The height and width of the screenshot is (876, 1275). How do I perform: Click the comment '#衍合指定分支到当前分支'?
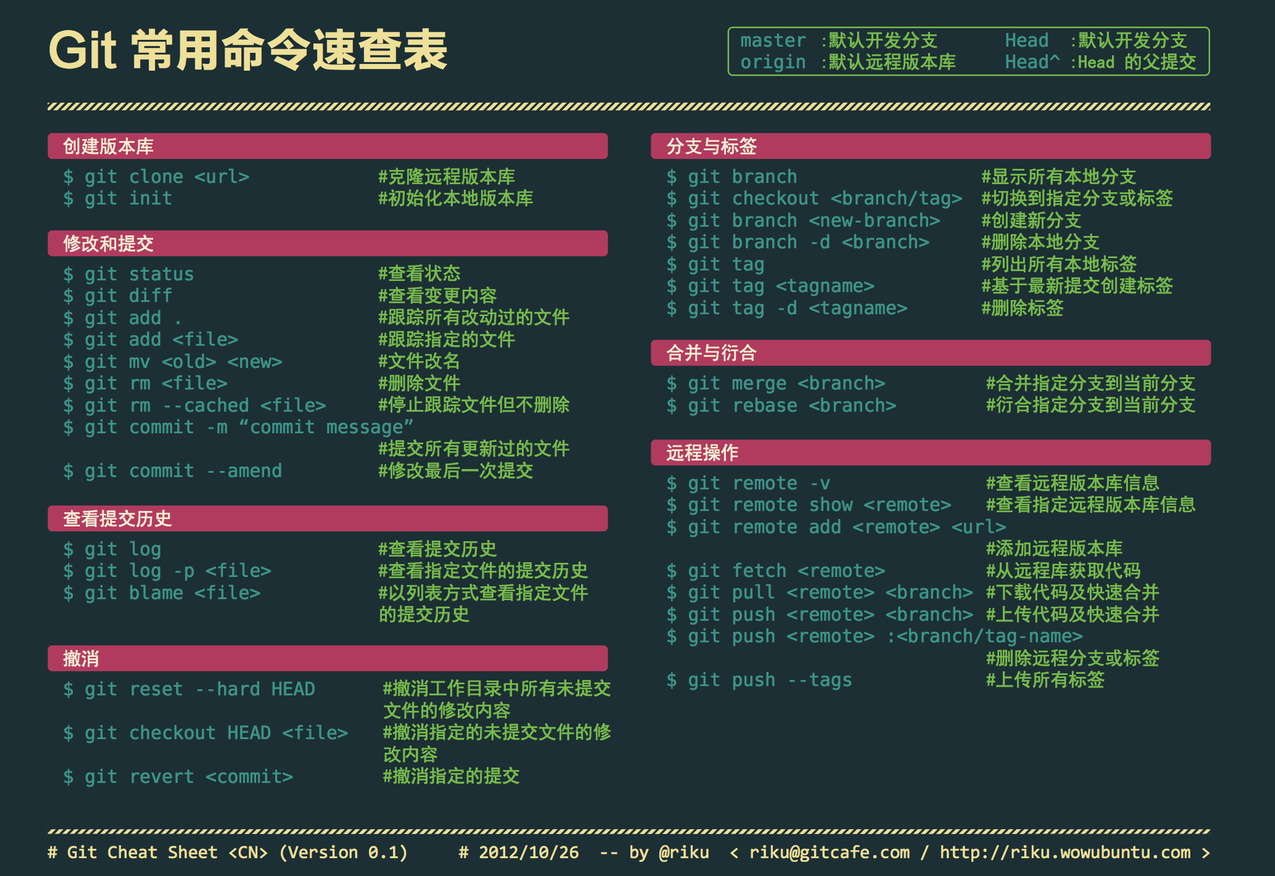[x=1091, y=406]
